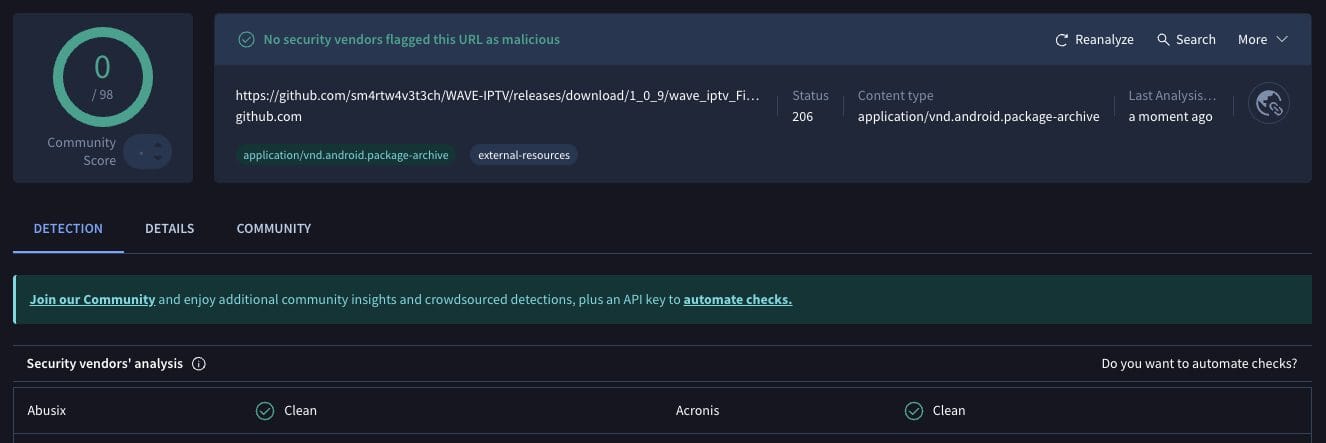Select the external-resources tag
This screenshot has height=443, width=1326.
[x=524, y=155]
